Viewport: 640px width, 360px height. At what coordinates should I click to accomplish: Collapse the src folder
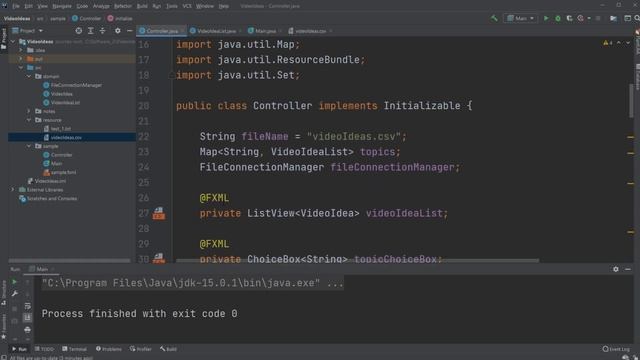21,68
